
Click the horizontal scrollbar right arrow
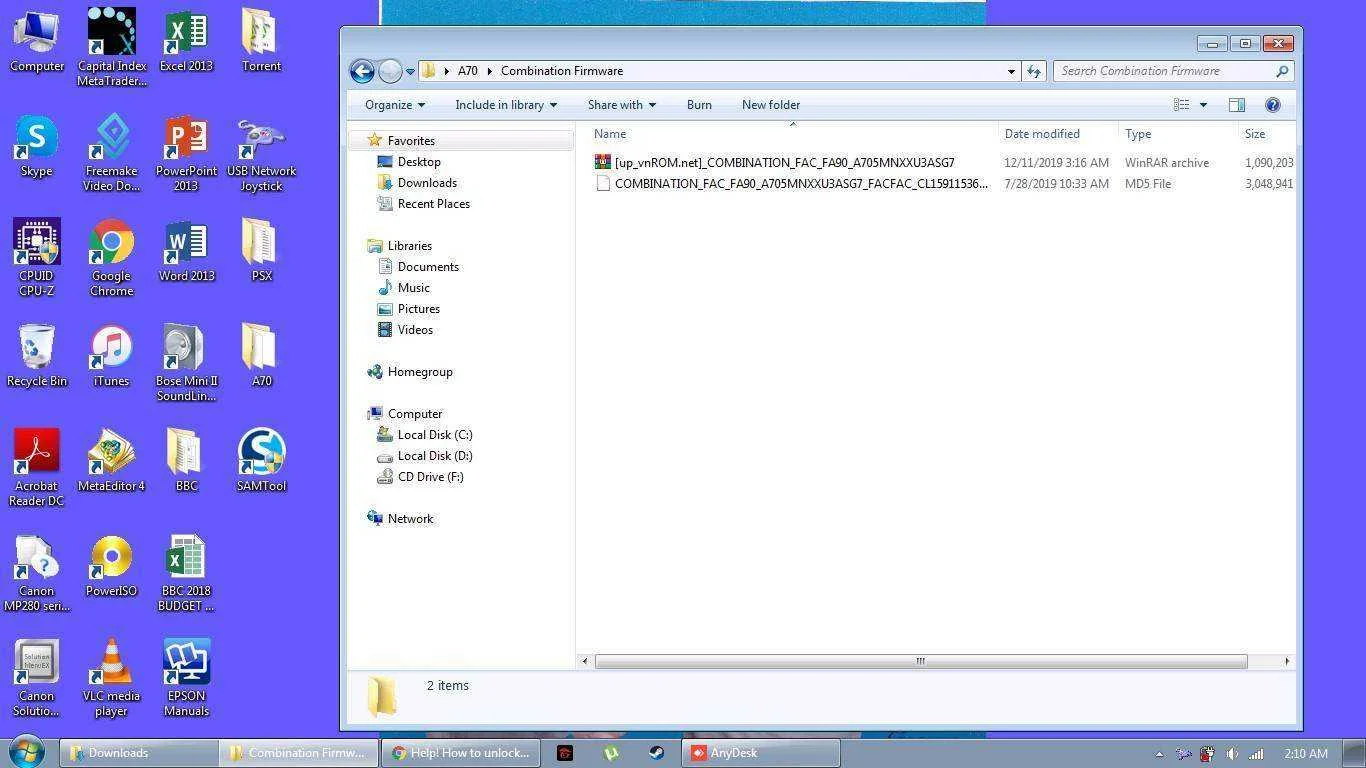pyautogui.click(x=1287, y=661)
